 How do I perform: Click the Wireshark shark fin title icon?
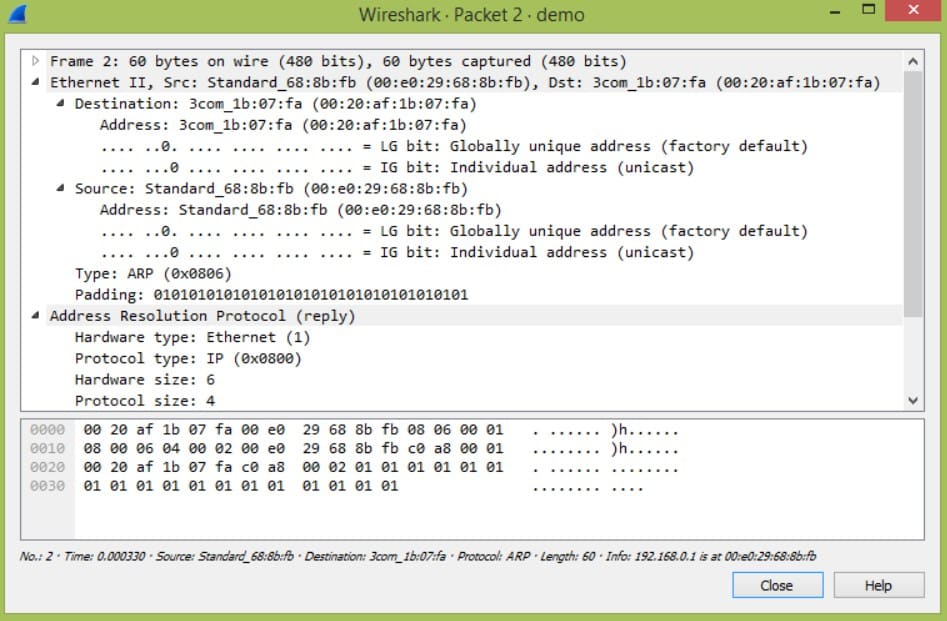point(18,14)
